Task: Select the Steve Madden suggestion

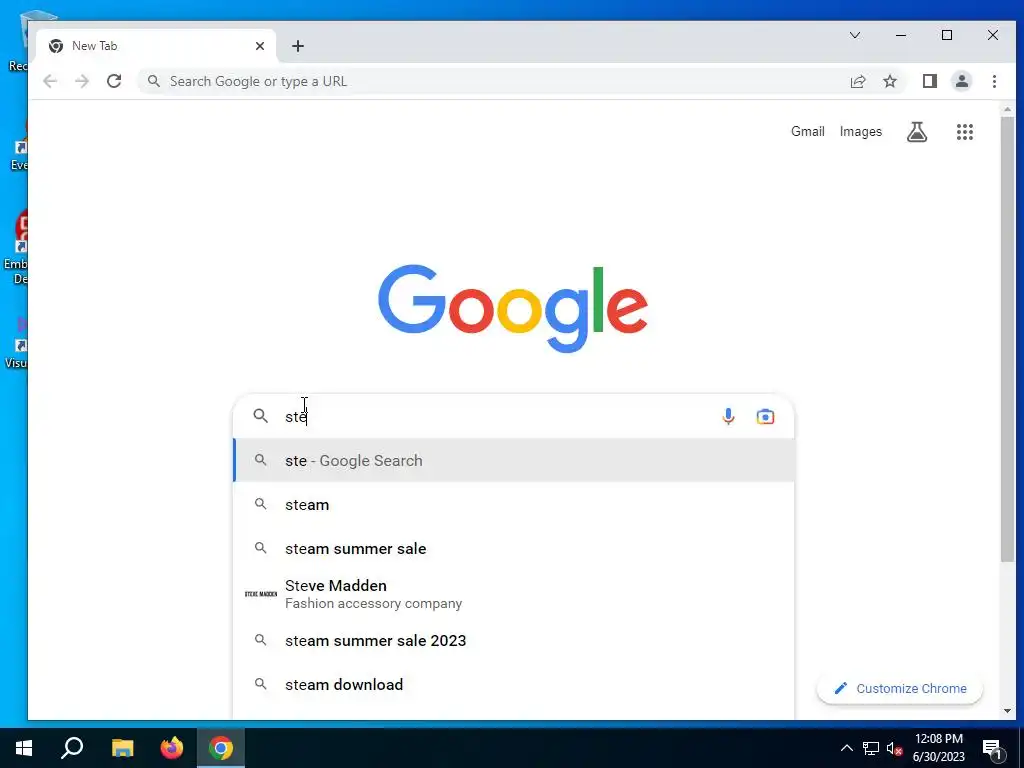Action: click(x=514, y=594)
